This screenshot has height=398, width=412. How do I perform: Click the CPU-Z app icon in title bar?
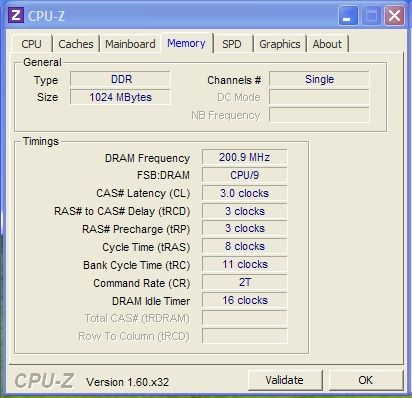coord(16,16)
